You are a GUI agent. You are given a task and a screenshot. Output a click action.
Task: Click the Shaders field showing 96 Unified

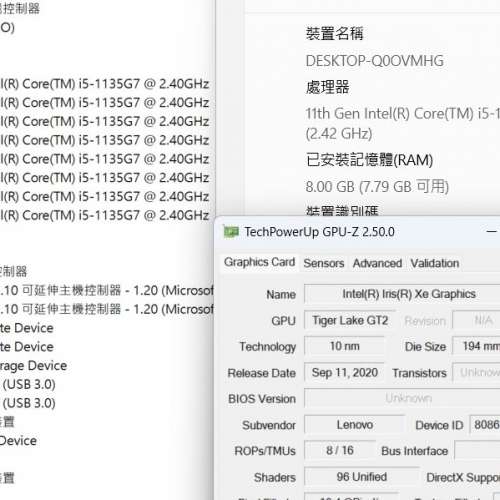click(362, 477)
